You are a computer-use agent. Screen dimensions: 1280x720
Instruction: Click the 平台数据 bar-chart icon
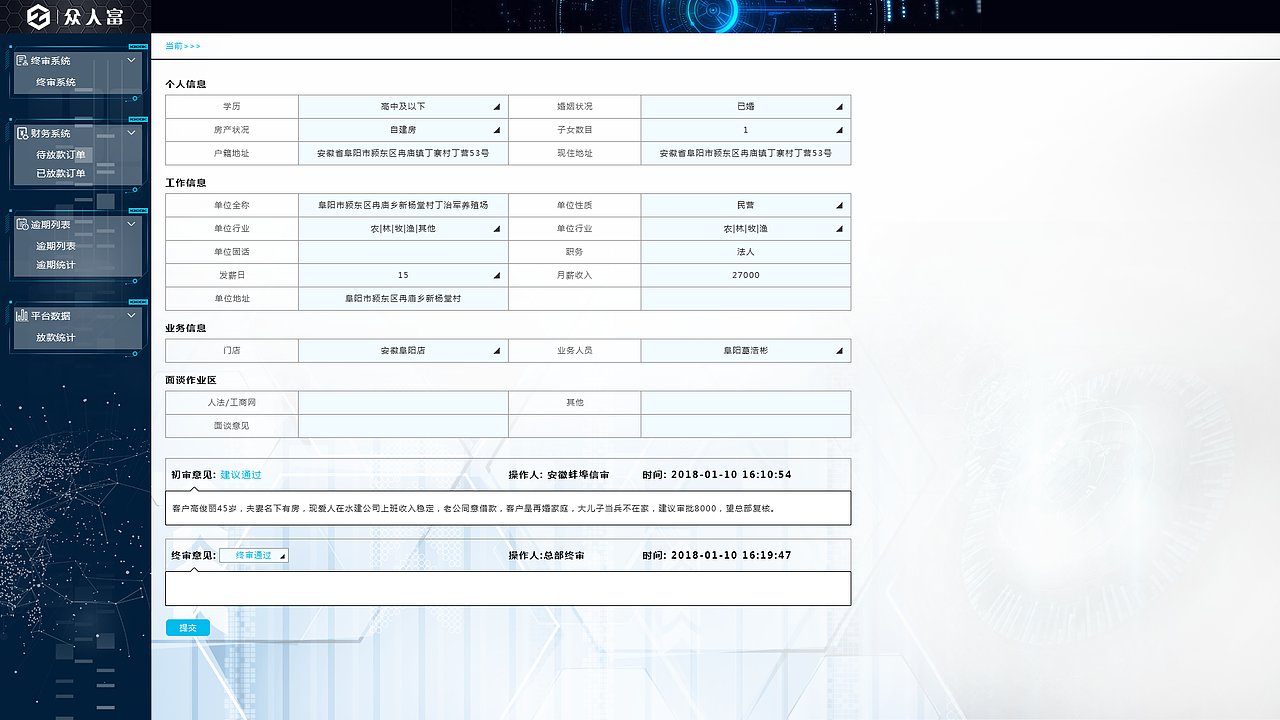click(22, 315)
